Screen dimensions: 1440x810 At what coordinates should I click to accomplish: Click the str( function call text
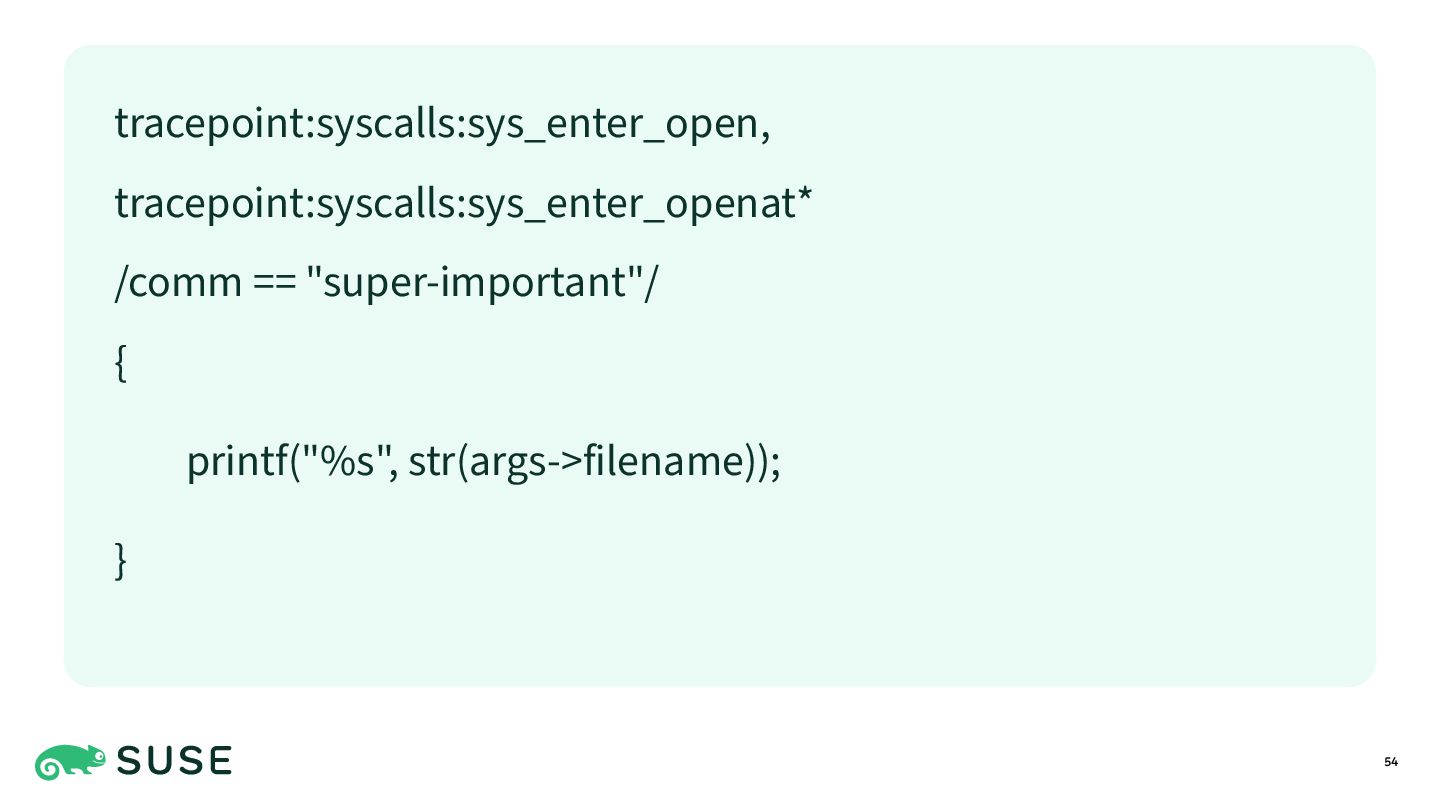pyautogui.click(x=438, y=462)
